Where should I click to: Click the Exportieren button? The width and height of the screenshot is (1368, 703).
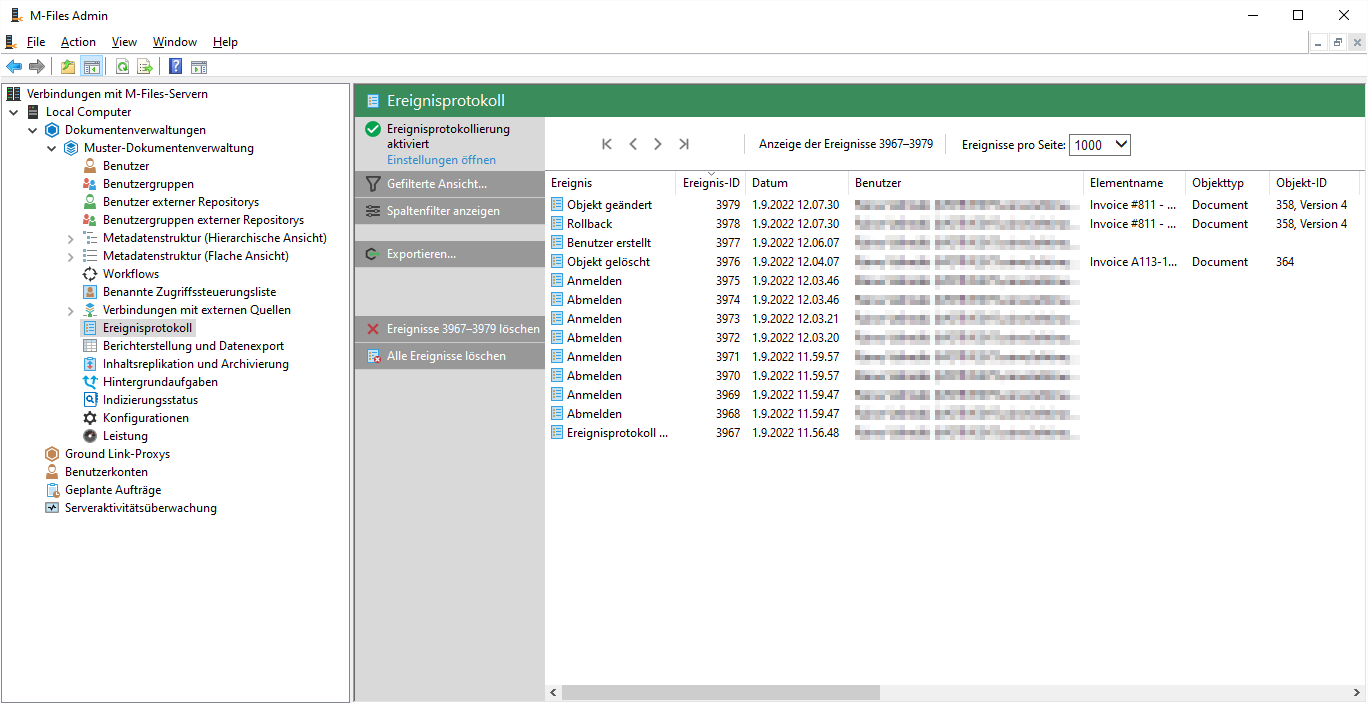pos(421,254)
